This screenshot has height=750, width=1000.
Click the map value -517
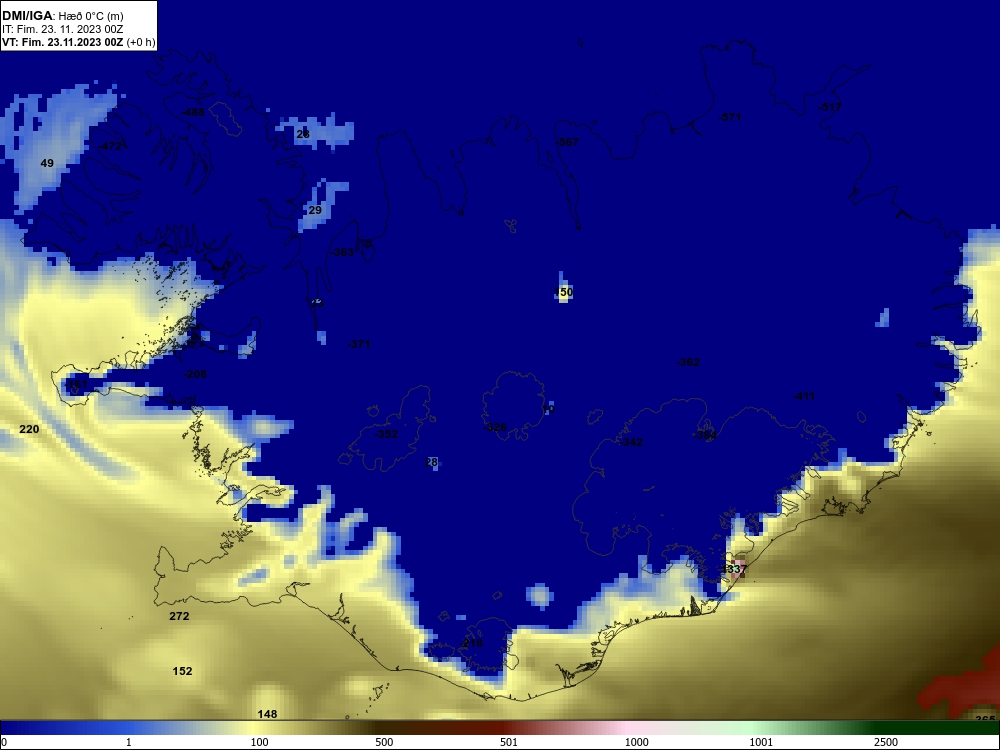point(830,107)
